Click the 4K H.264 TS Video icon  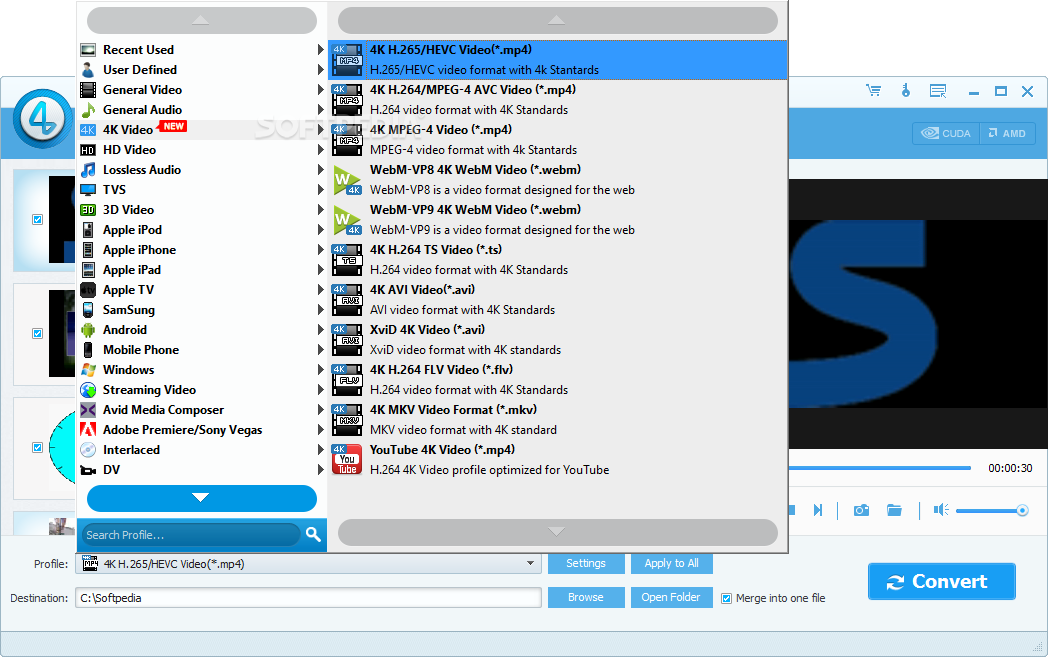coord(347,260)
